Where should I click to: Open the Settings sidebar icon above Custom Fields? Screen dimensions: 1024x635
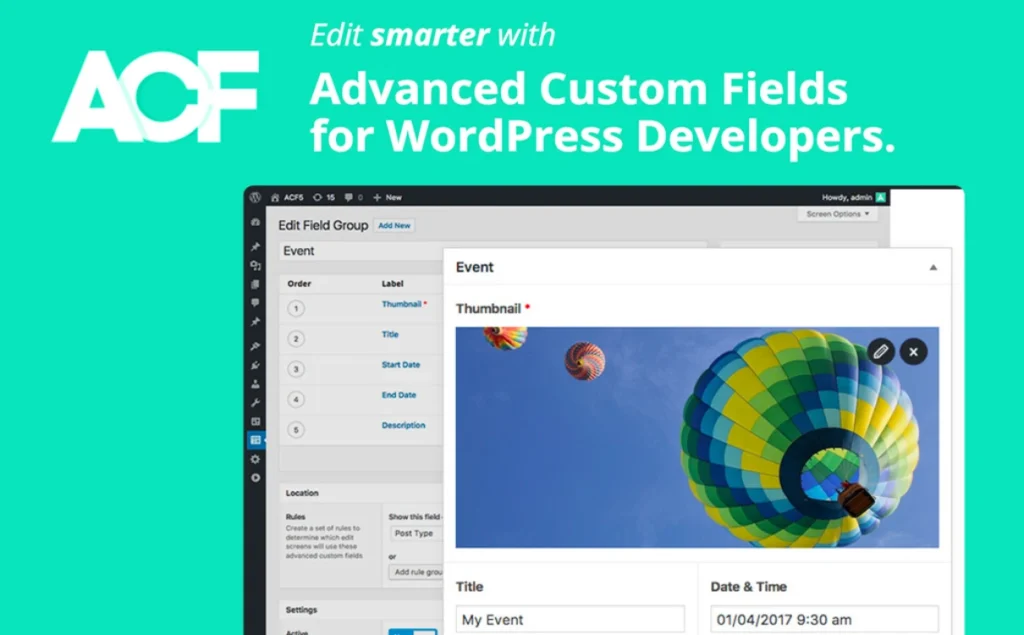tap(255, 421)
